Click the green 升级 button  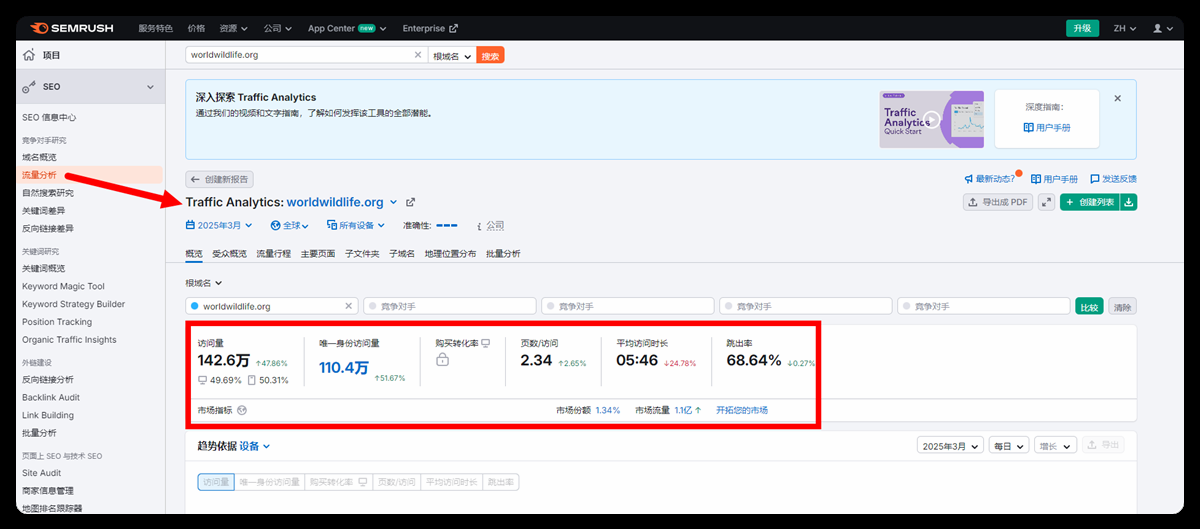pos(1082,28)
